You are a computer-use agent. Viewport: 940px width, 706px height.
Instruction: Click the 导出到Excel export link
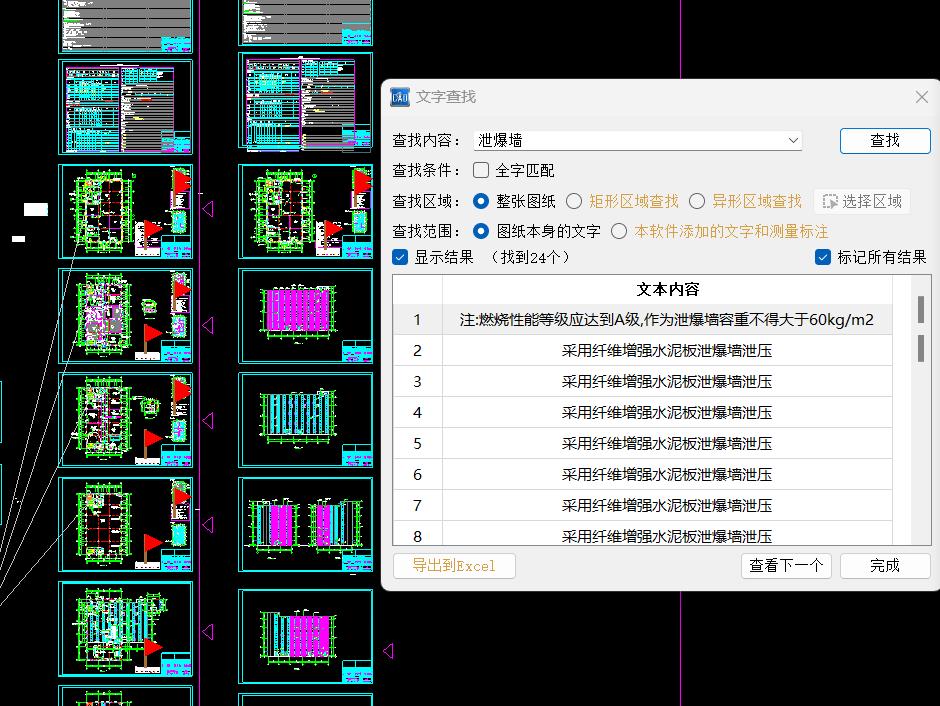454,565
